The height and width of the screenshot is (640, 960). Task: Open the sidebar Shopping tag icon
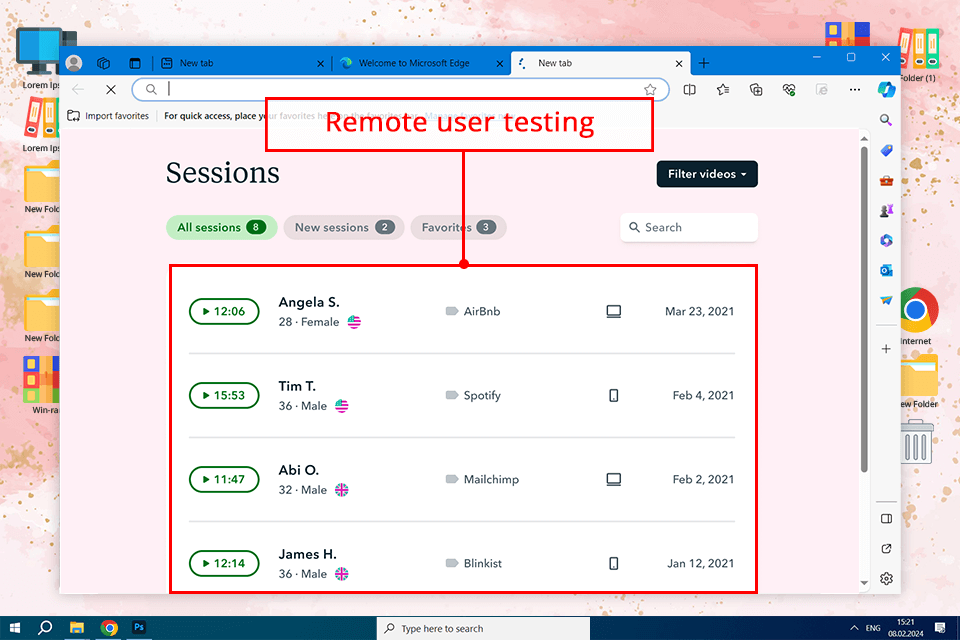point(887,151)
